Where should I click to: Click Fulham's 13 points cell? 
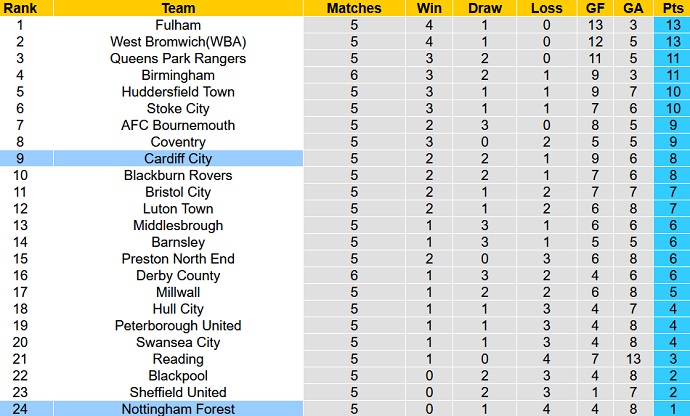pos(672,25)
